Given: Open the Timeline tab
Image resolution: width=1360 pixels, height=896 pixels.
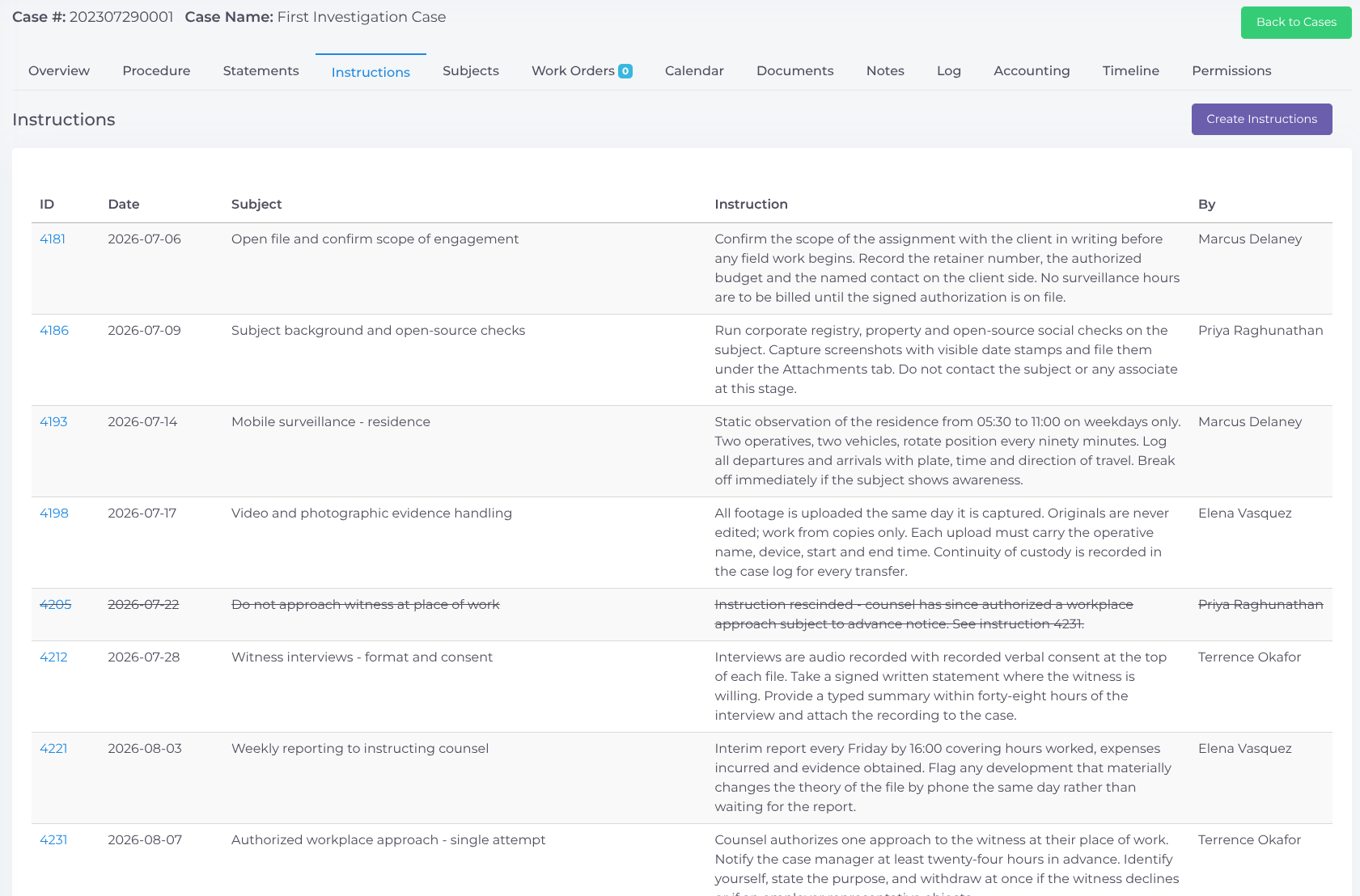Looking at the screenshot, I should point(1130,71).
